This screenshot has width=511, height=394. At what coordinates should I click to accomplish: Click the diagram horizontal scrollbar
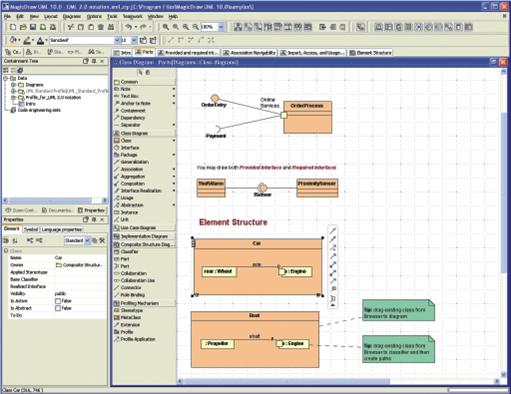click(287, 381)
